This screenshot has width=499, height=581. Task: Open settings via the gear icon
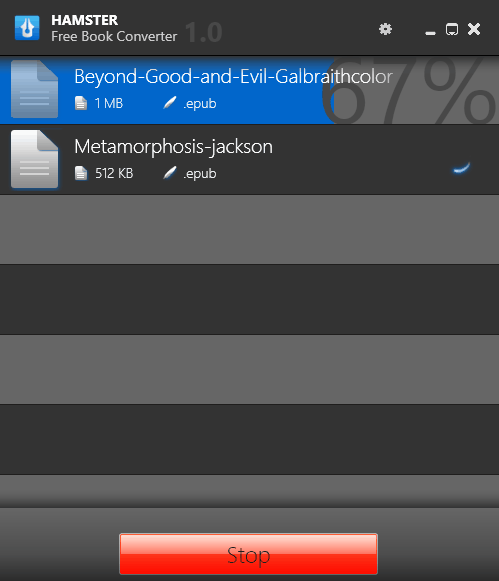click(x=385, y=29)
